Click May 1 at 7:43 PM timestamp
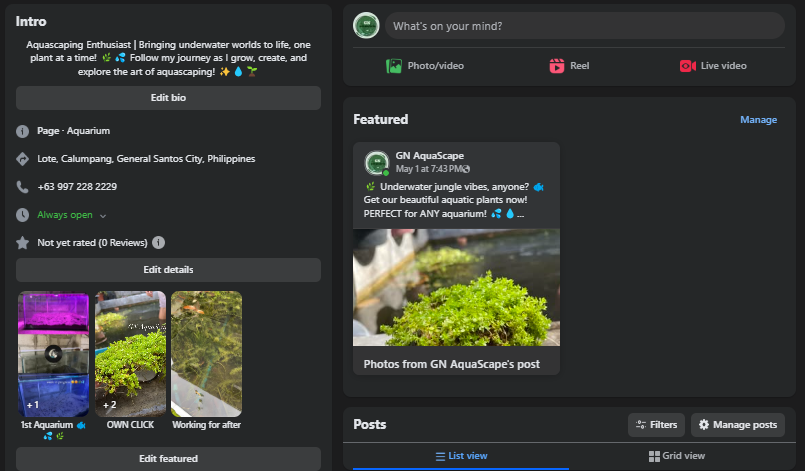Screen dimensions: 805x471 [428, 169]
